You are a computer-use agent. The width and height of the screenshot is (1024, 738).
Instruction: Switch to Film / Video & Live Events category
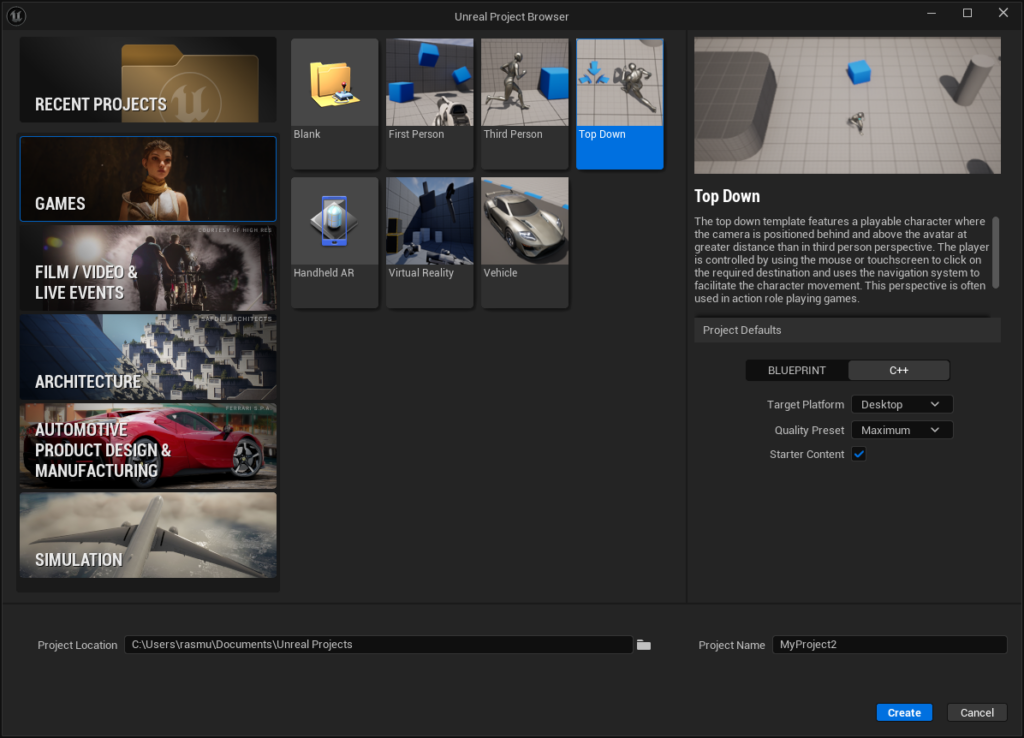tap(148, 268)
